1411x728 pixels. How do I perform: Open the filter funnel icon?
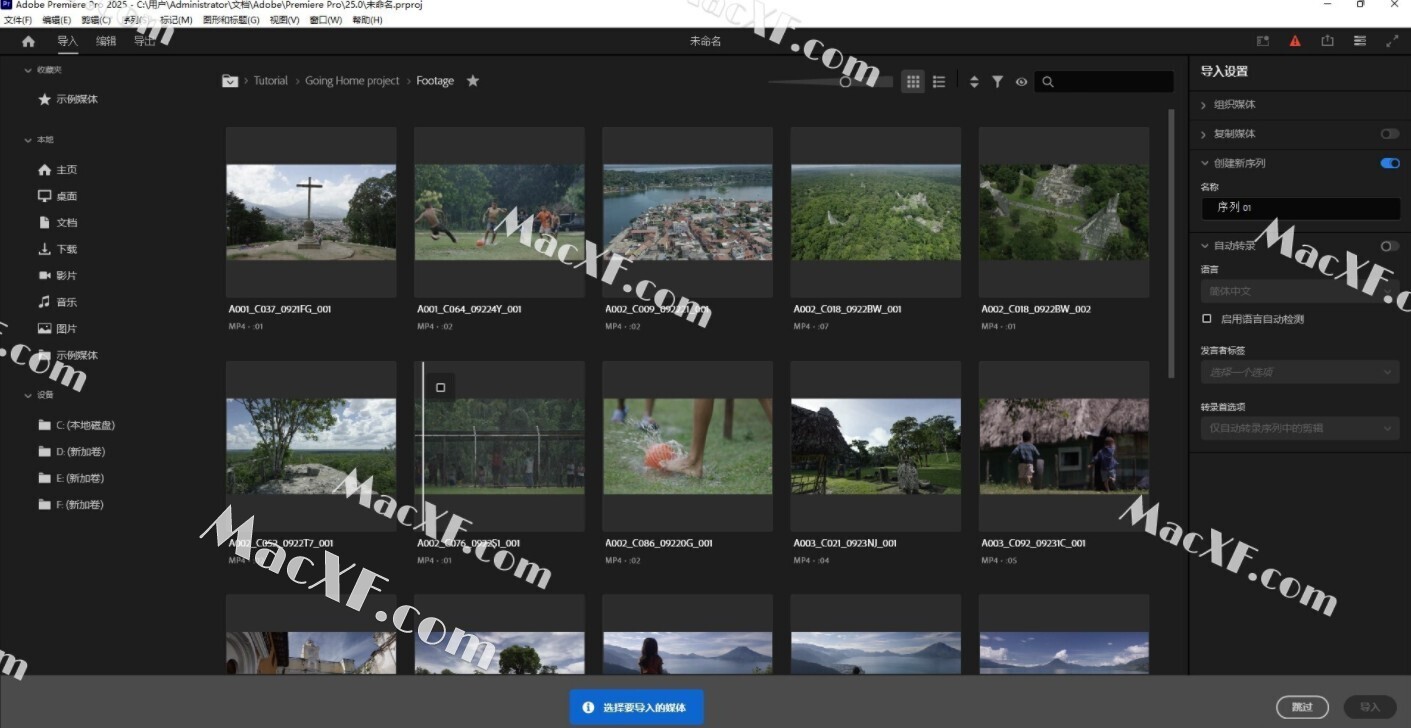coord(997,82)
